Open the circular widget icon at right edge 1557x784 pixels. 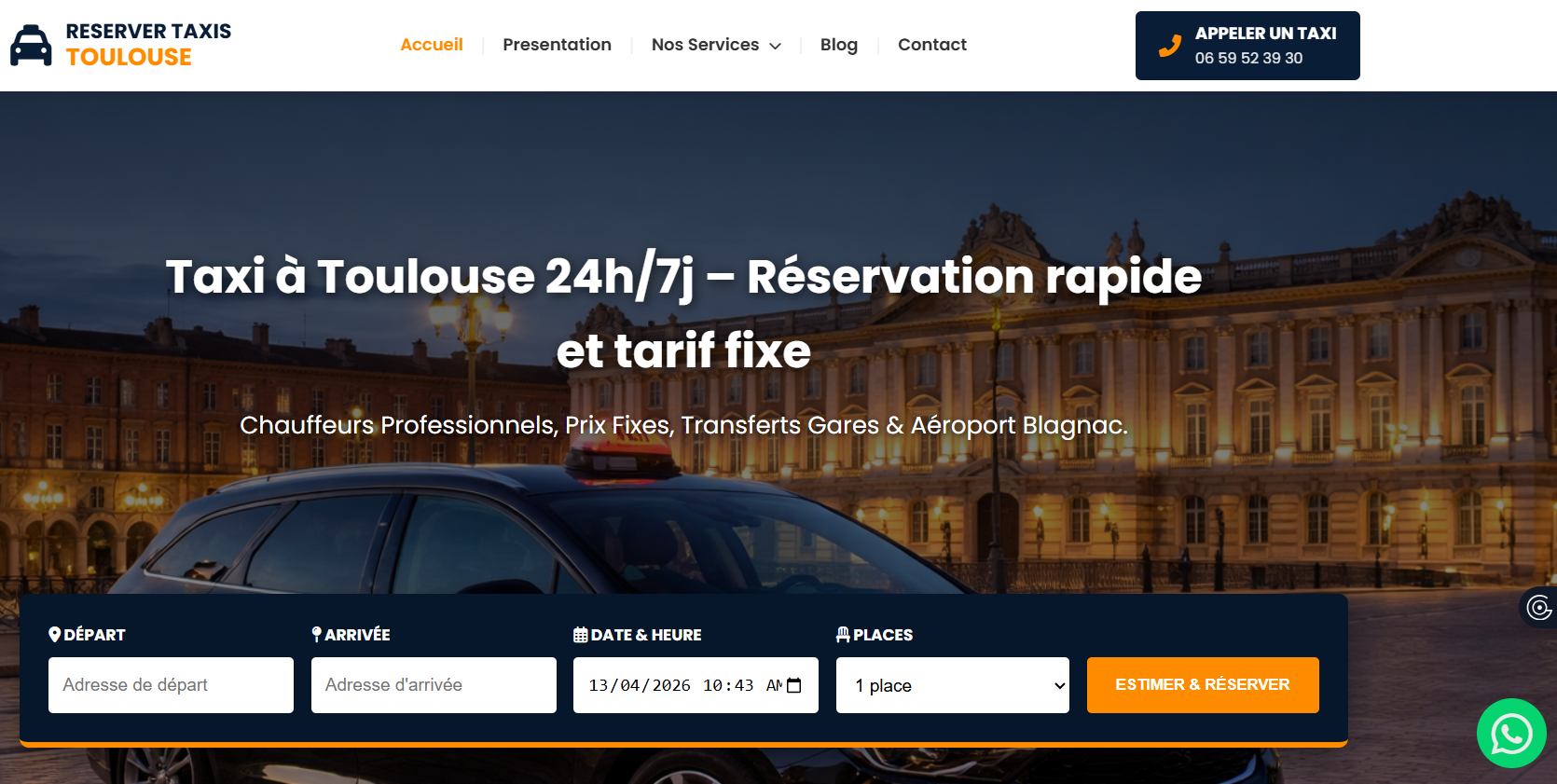click(x=1538, y=608)
